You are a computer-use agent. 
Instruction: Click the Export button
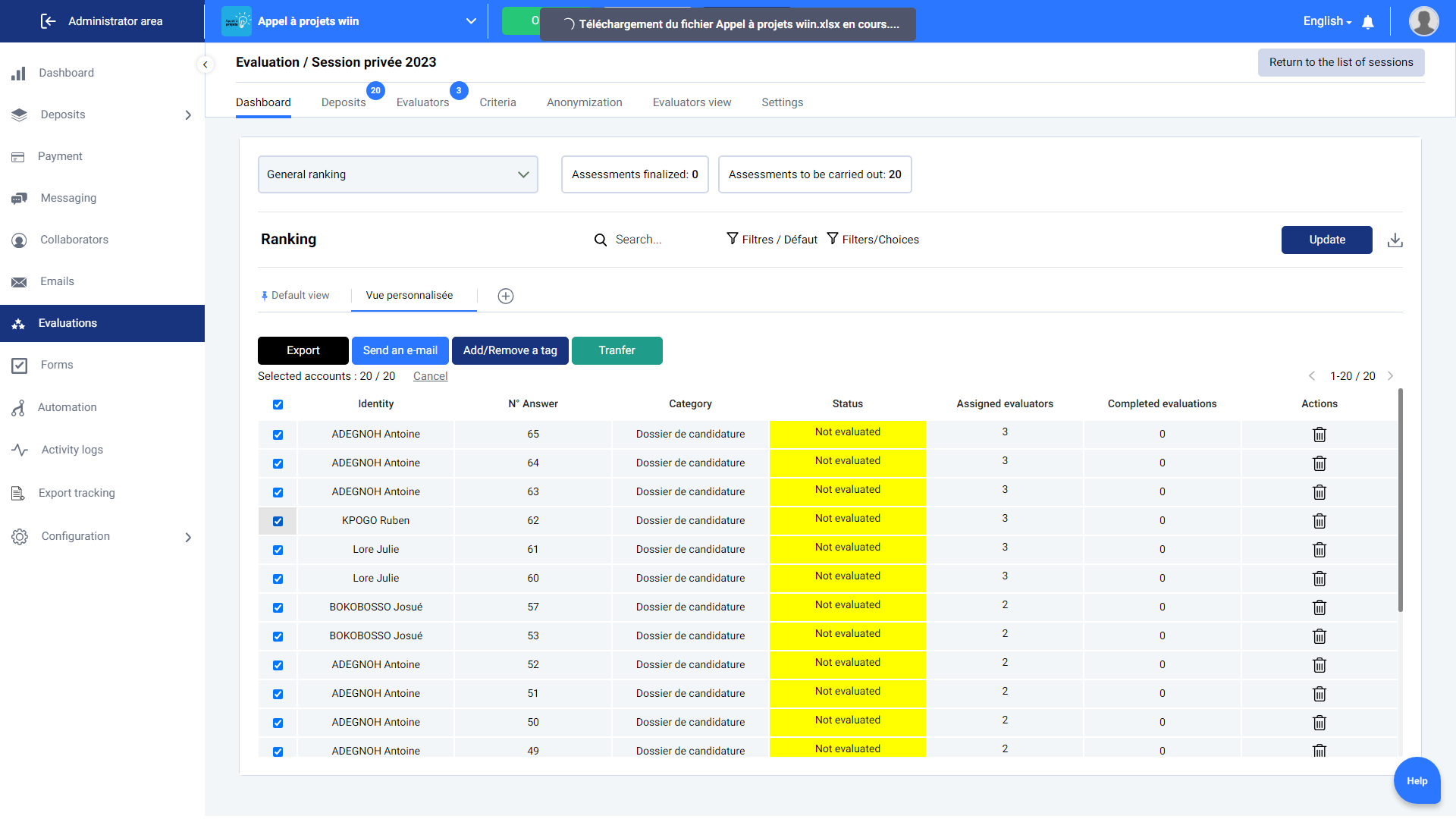[303, 351]
